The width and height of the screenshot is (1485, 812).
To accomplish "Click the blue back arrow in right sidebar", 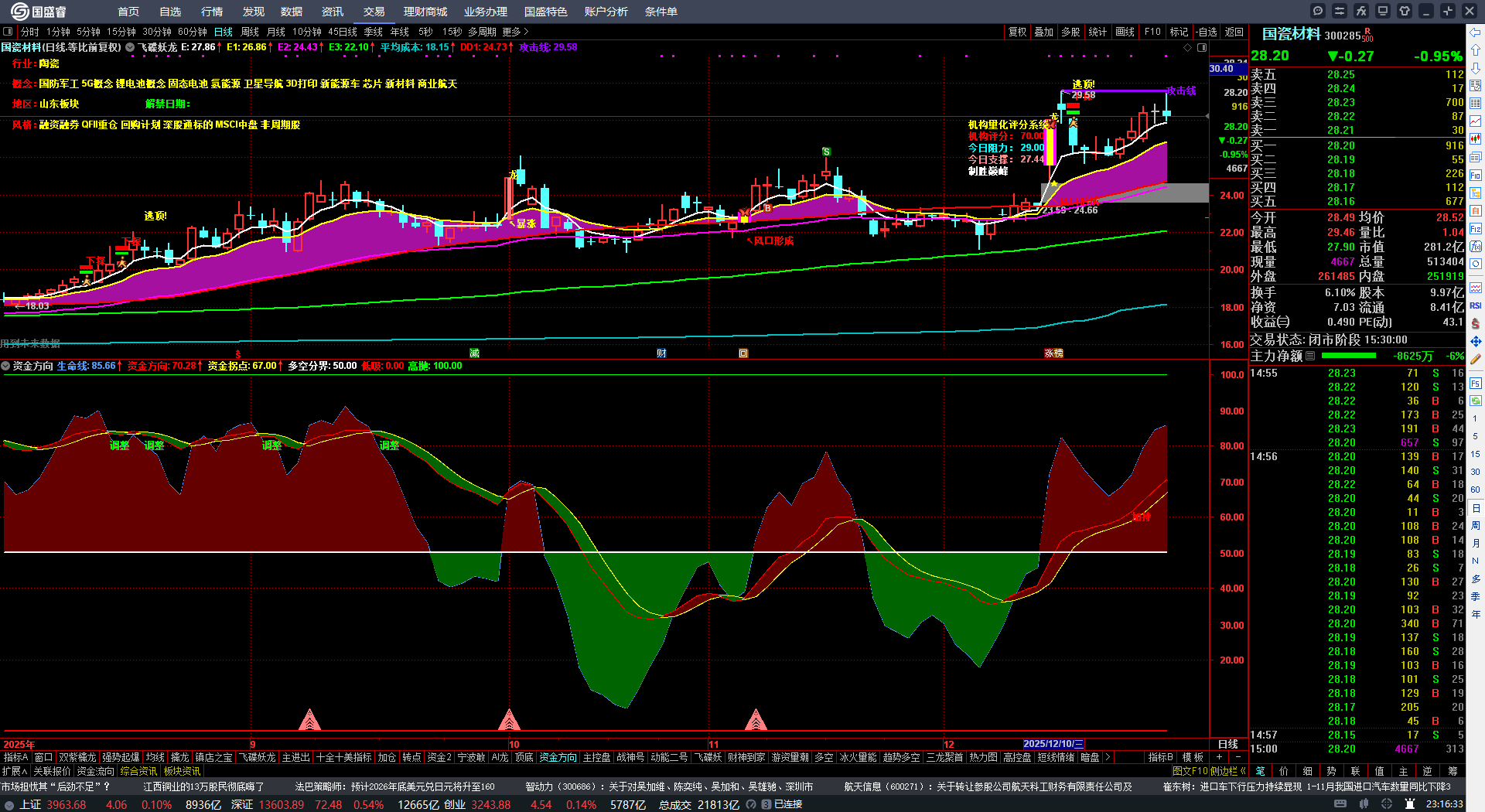I will (x=1476, y=32).
